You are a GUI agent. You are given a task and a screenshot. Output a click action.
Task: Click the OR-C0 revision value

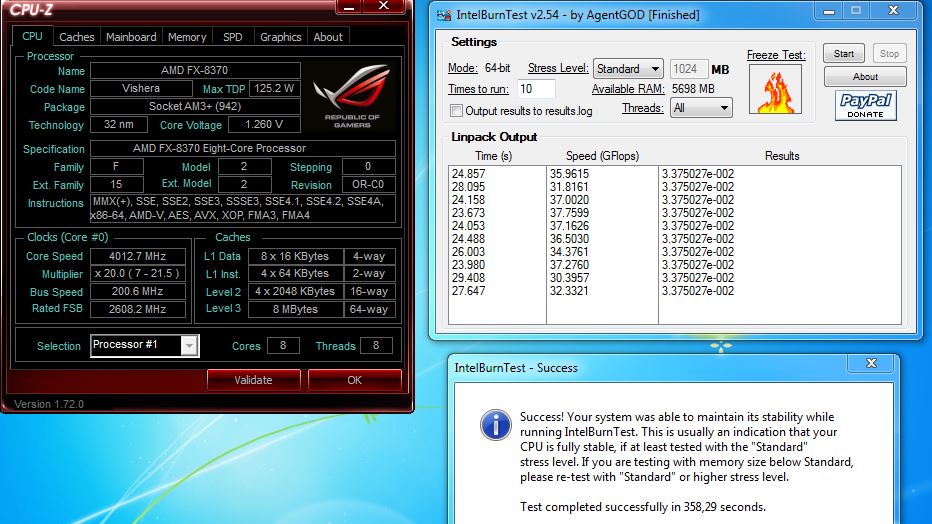368,185
